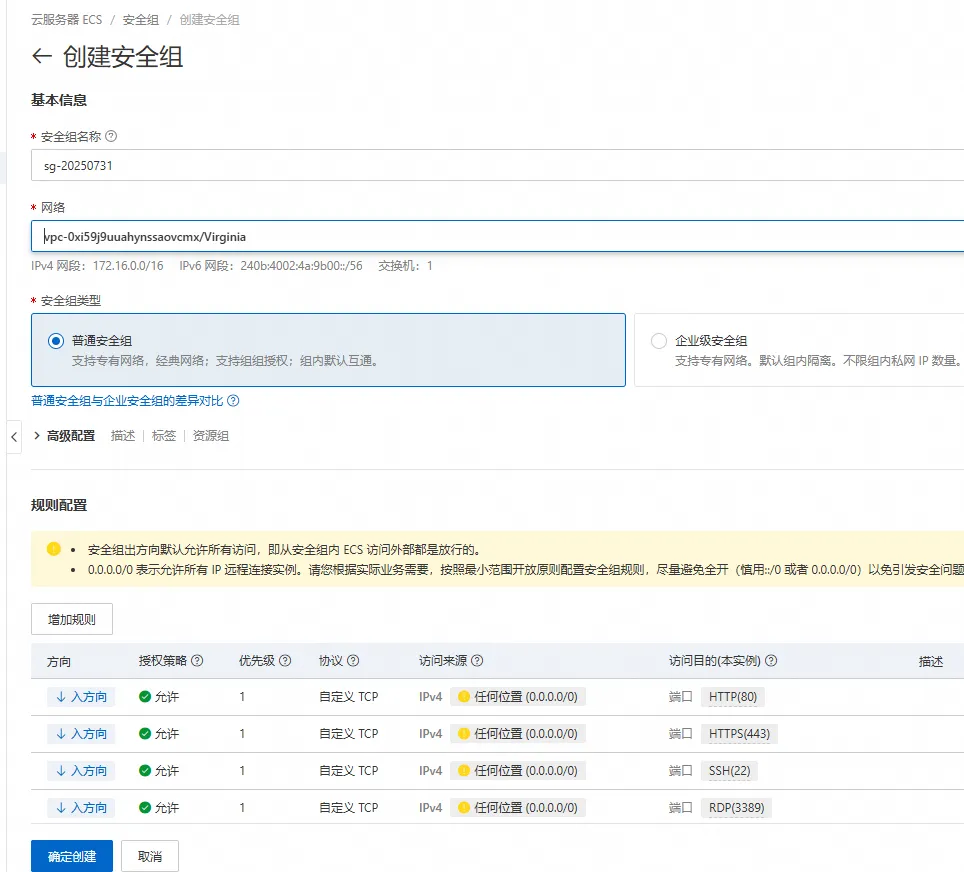The width and height of the screenshot is (964, 872).
Task: Click 入方向 tag in HTTP(80) row
Action: pos(81,697)
